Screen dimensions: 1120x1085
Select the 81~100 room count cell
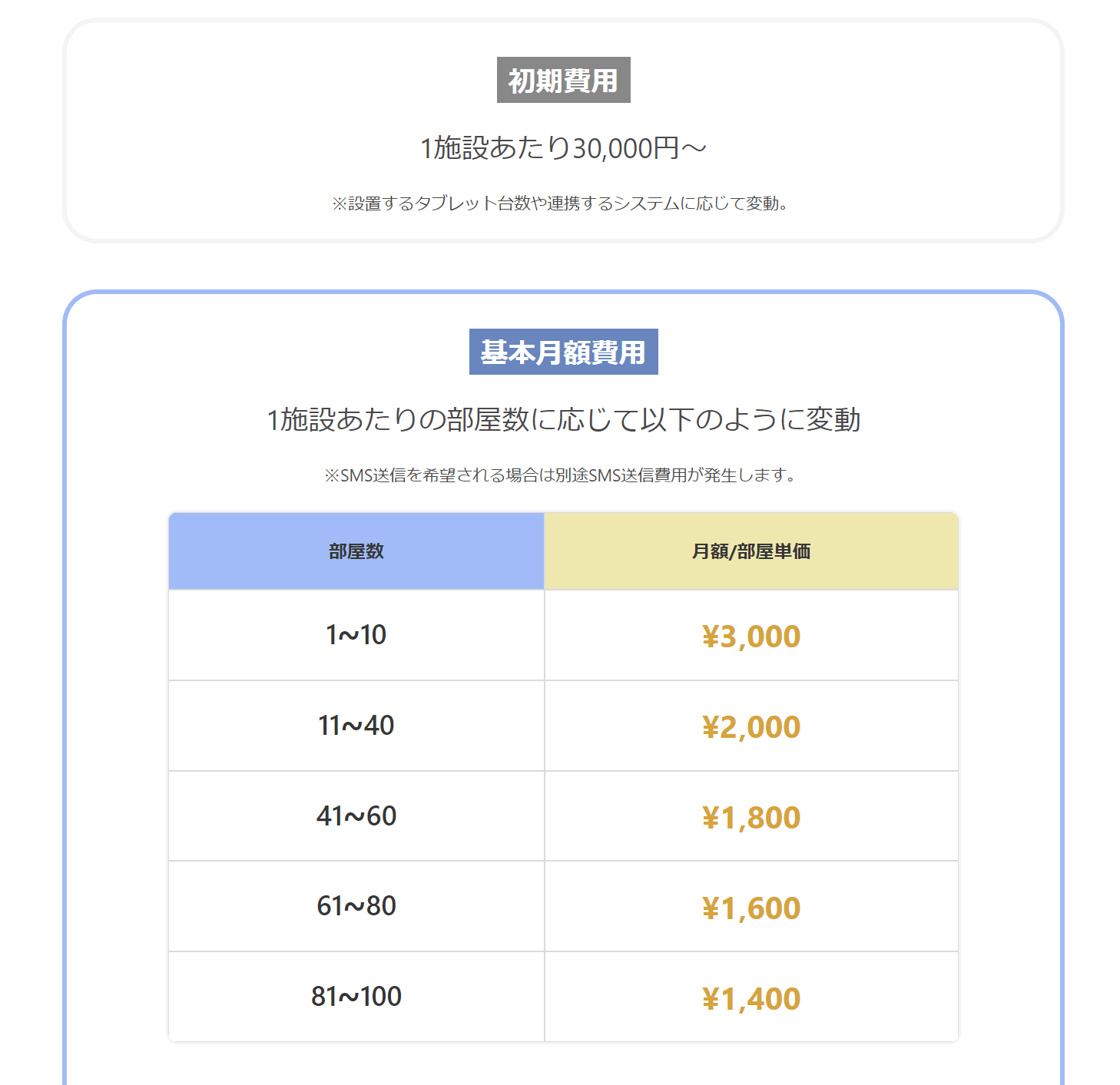[356, 997]
